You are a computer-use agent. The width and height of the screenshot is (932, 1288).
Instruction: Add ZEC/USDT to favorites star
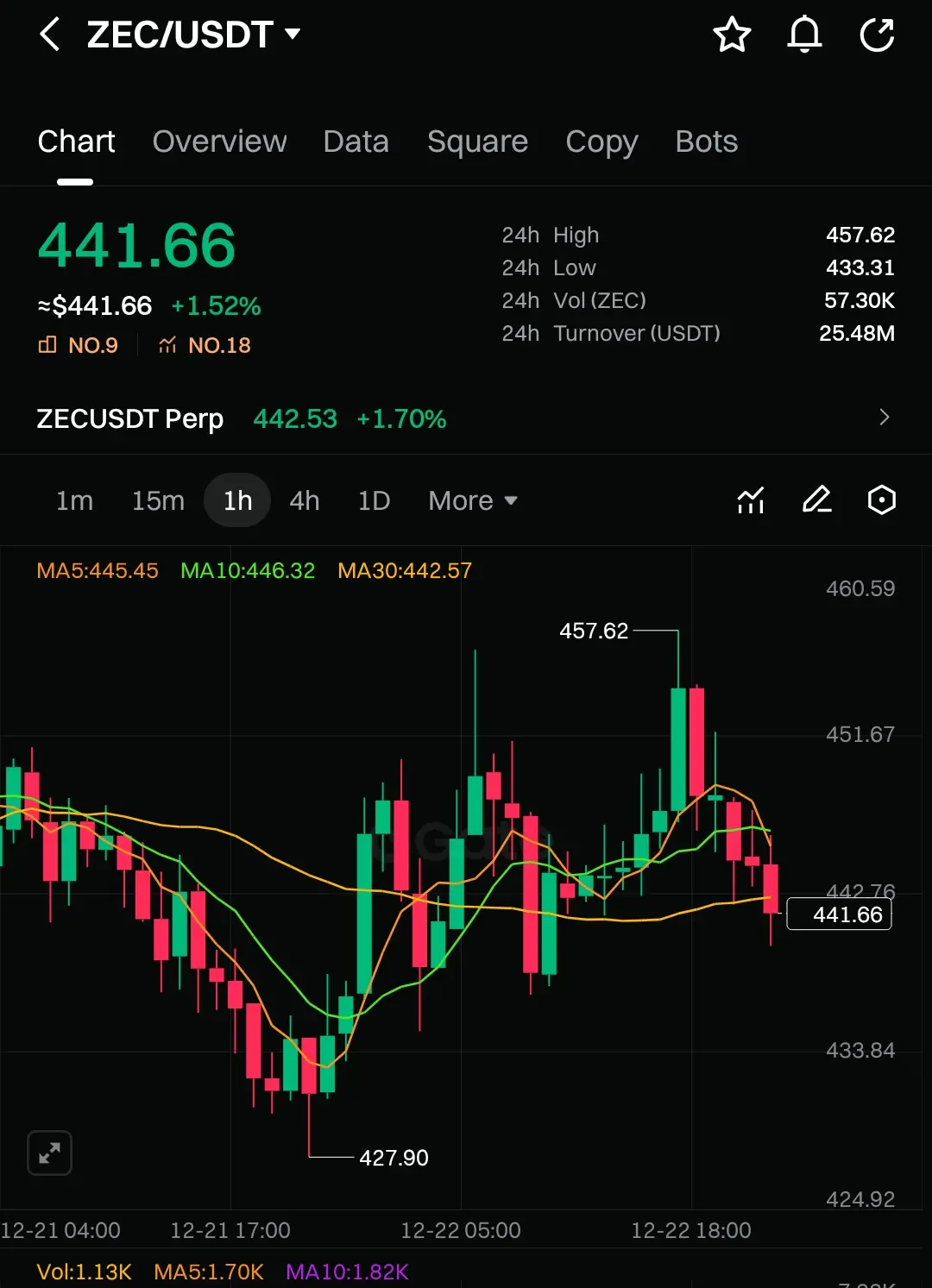pyautogui.click(x=732, y=35)
